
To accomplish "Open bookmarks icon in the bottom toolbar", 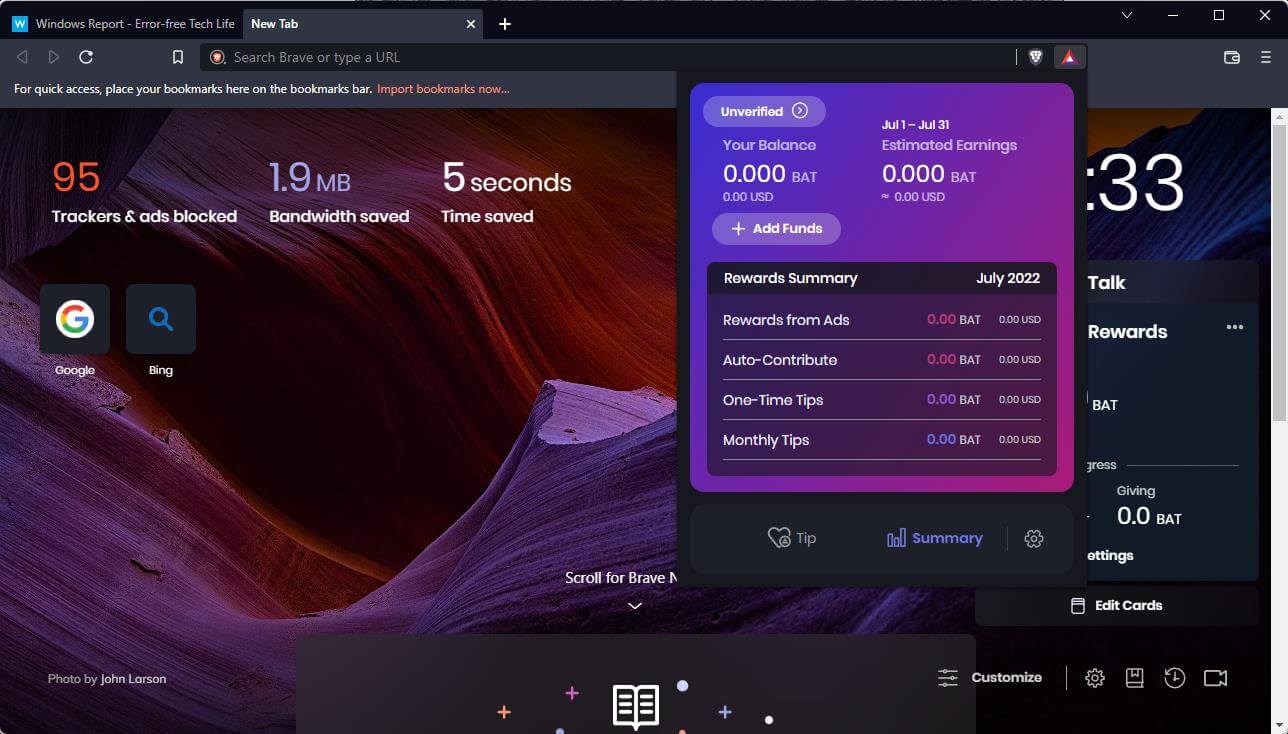I will (x=1135, y=678).
